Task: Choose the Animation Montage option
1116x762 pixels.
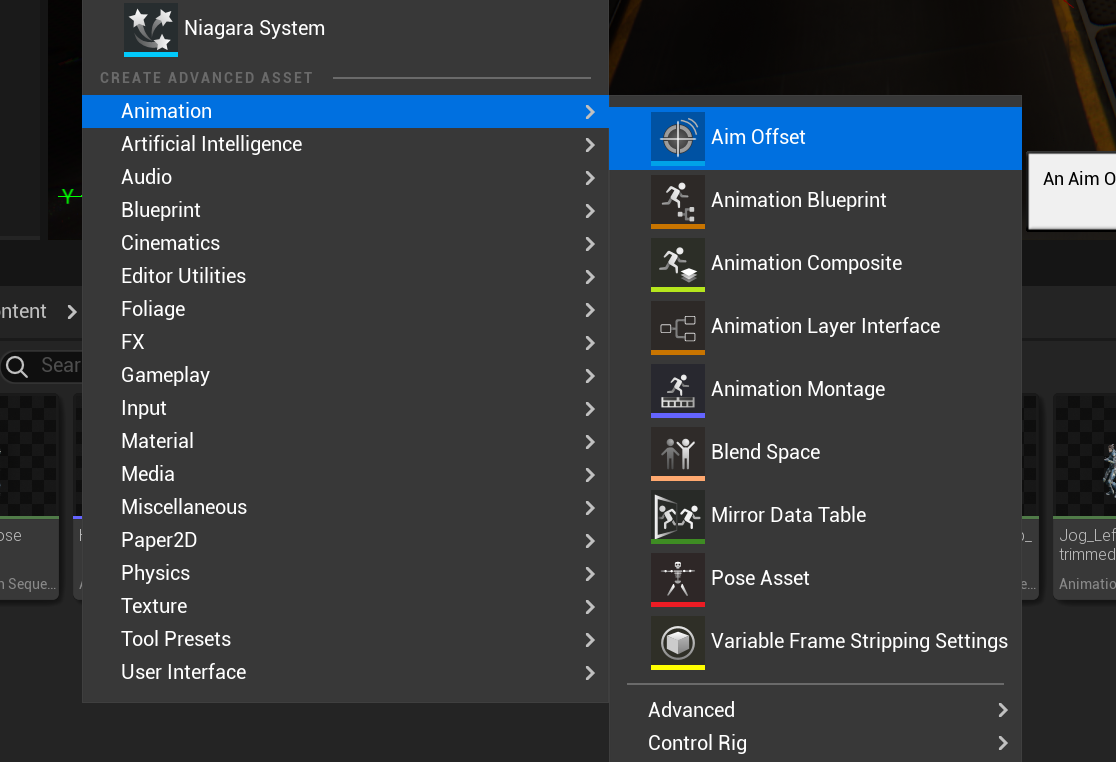Action: (815, 391)
